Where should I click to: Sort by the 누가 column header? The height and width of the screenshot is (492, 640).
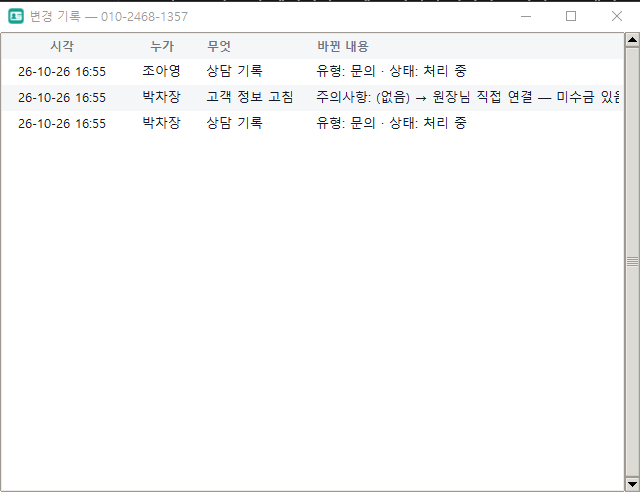point(162,46)
